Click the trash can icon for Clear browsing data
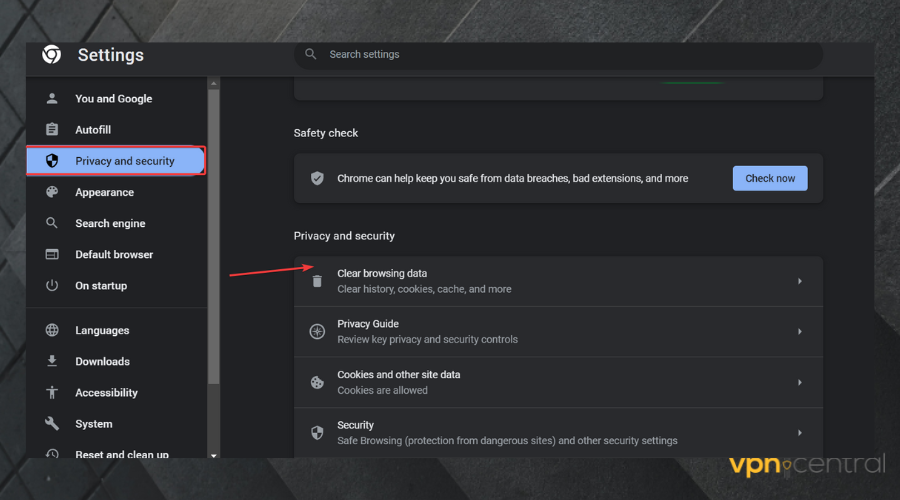 317,281
